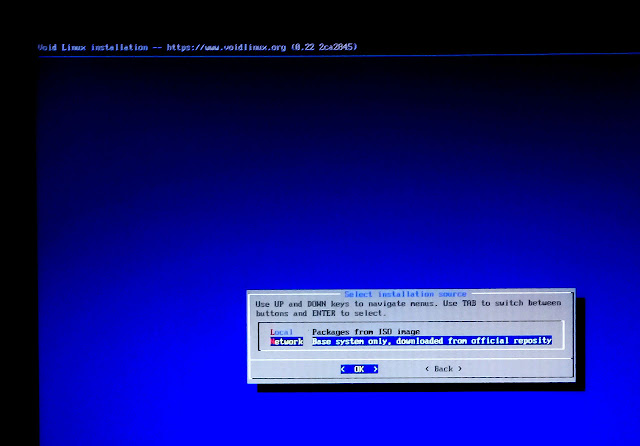Click the 'Use UP and DOWN keys' instruction text

(x=408, y=308)
